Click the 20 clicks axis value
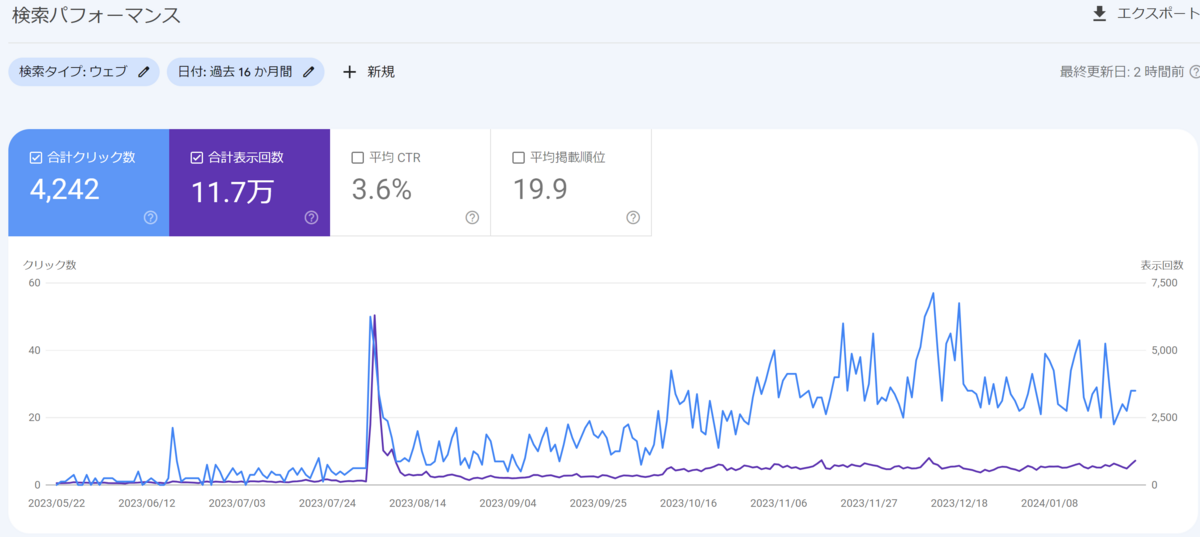The image size is (1200, 537). (33, 417)
